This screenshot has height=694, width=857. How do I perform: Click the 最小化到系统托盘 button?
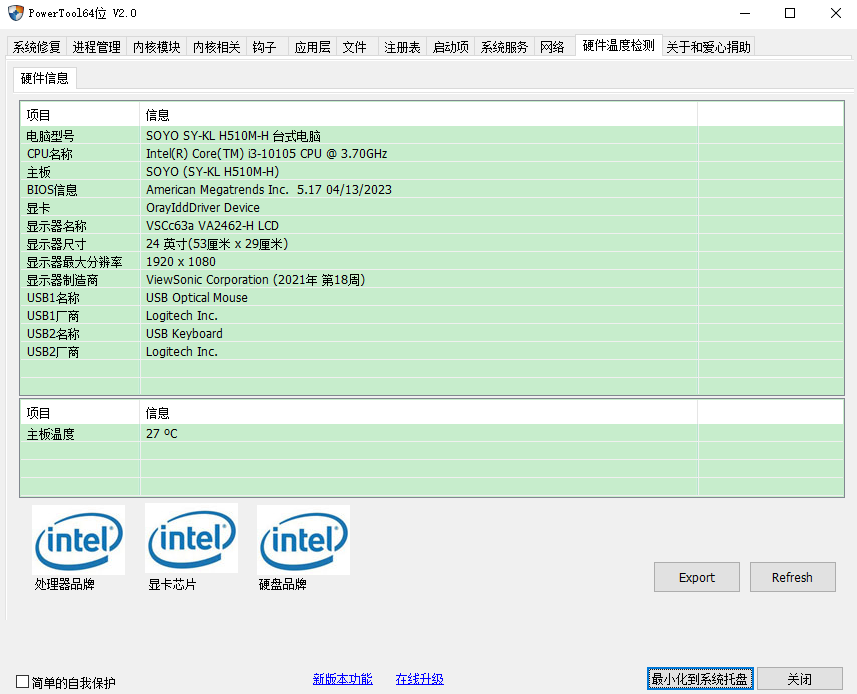[699, 679]
